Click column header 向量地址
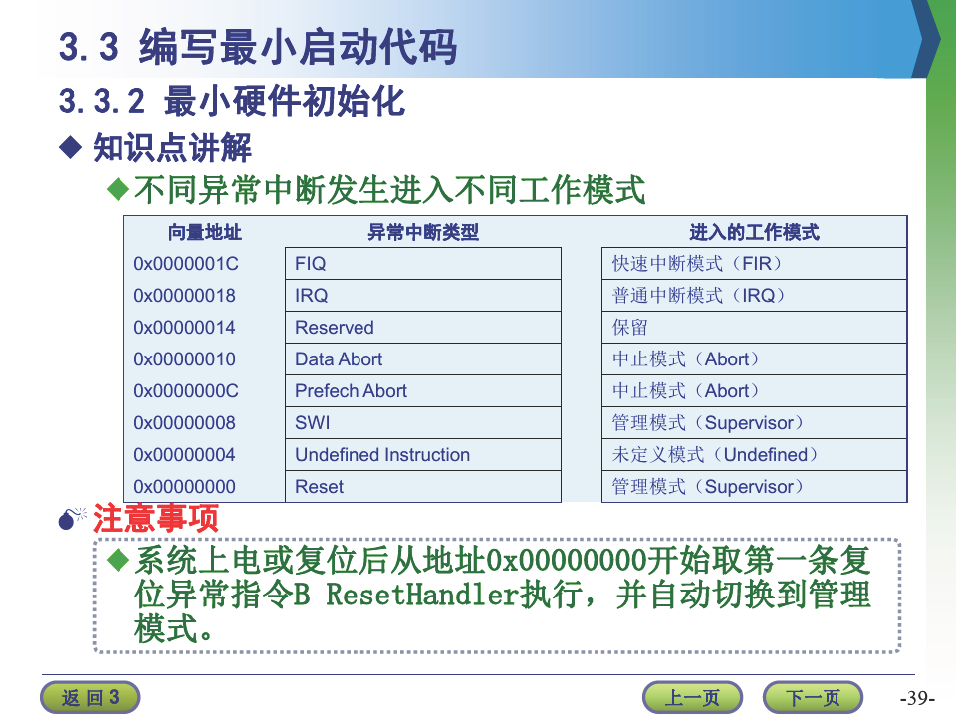This screenshot has width=956, height=717. (205, 232)
